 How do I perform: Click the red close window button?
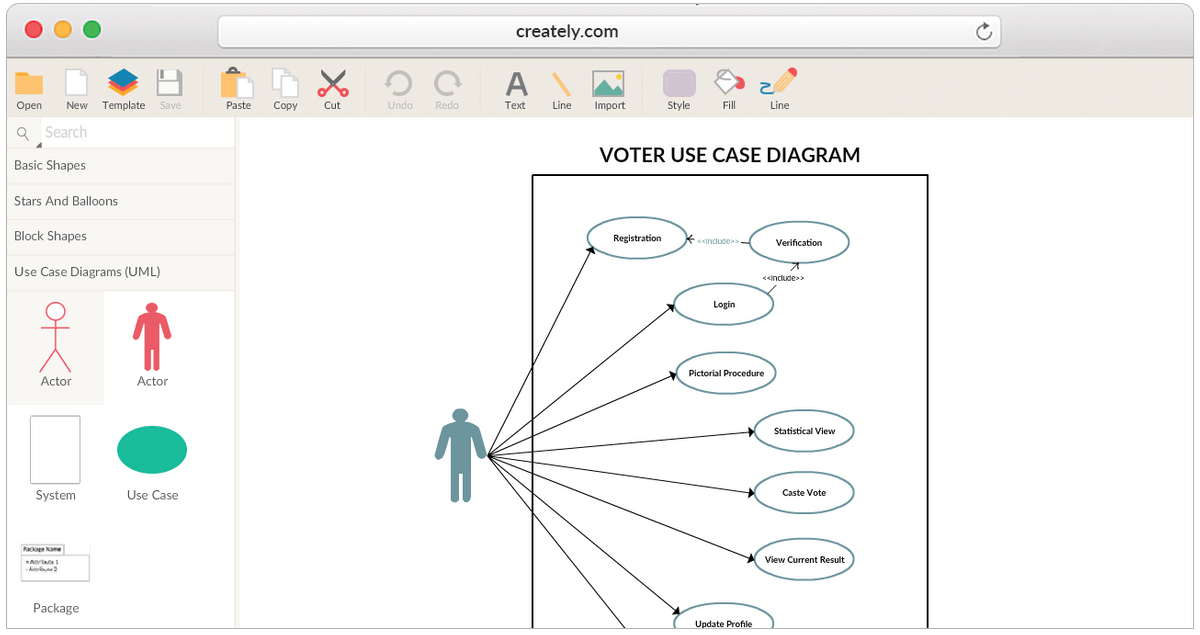tap(33, 29)
